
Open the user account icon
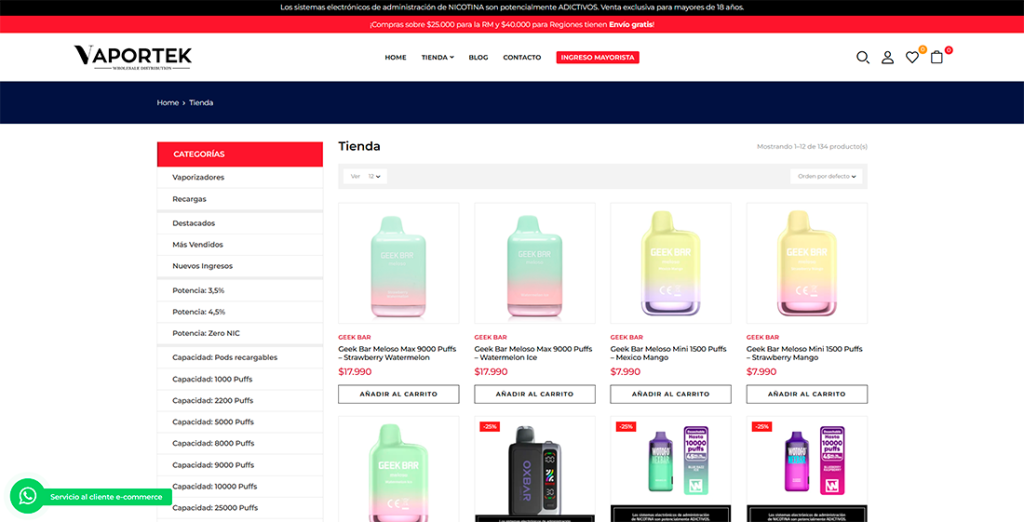pos(888,57)
